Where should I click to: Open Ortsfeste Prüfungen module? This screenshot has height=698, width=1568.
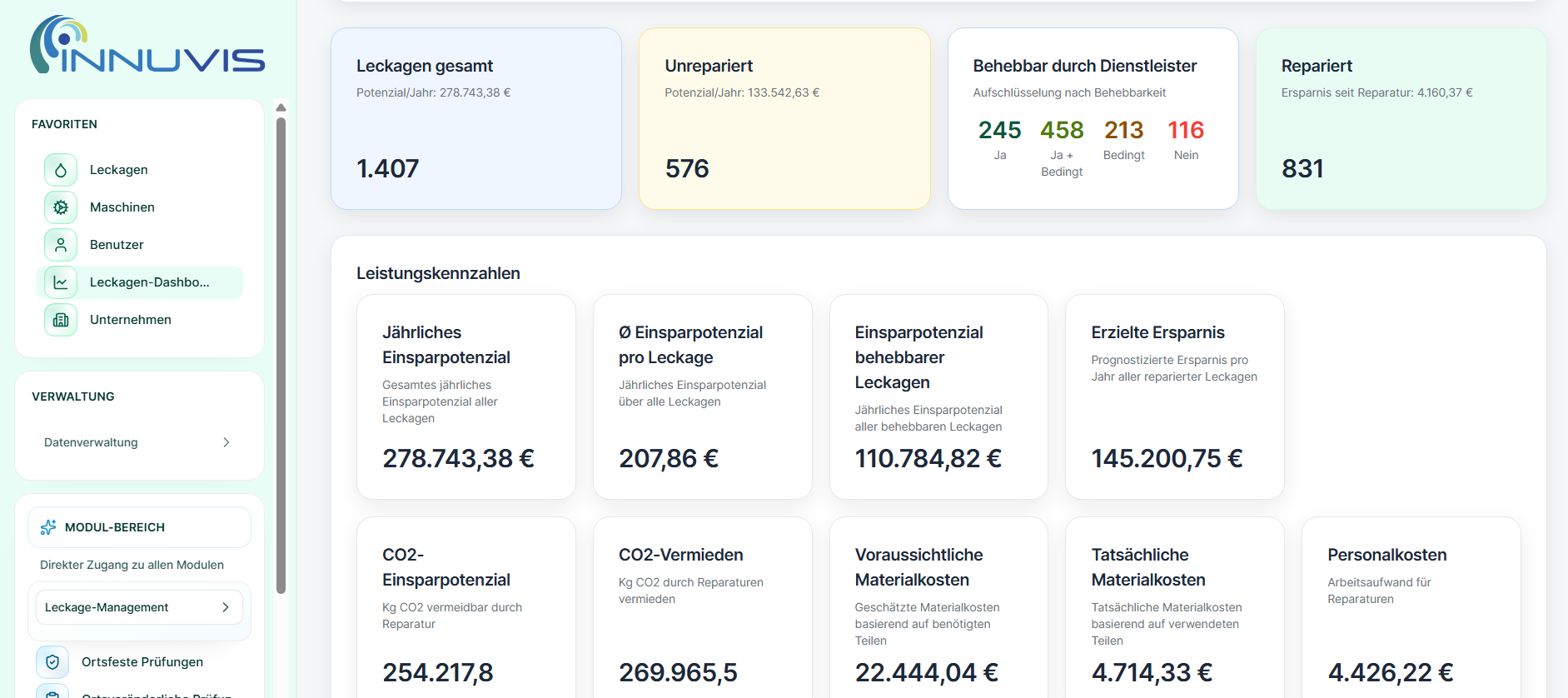[140, 662]
